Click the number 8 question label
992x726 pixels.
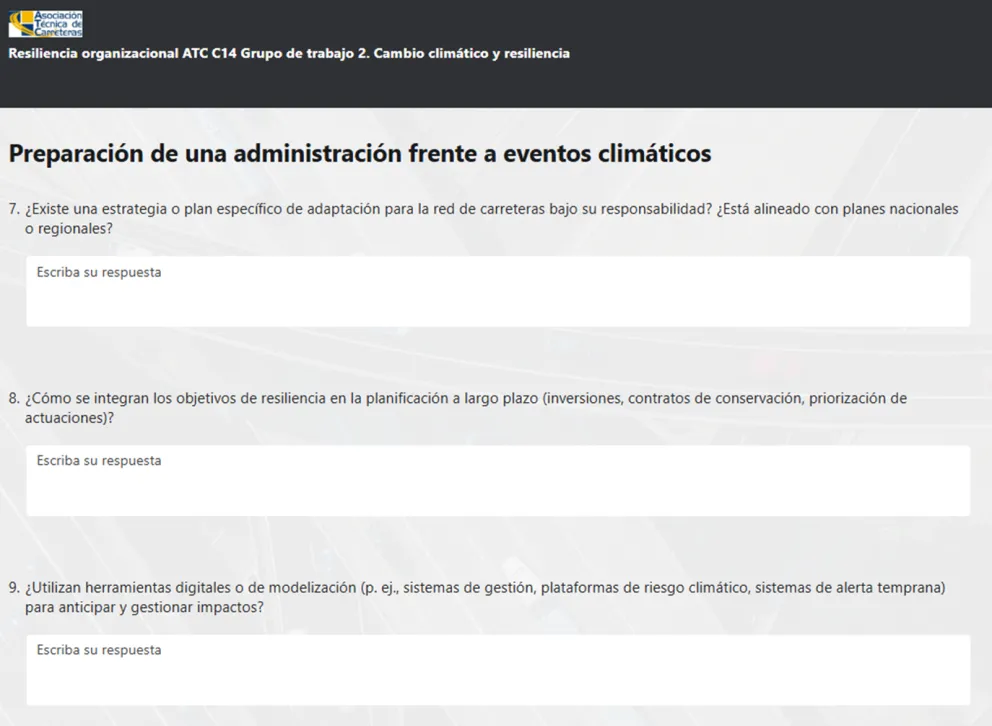click(x=14, y=398)
